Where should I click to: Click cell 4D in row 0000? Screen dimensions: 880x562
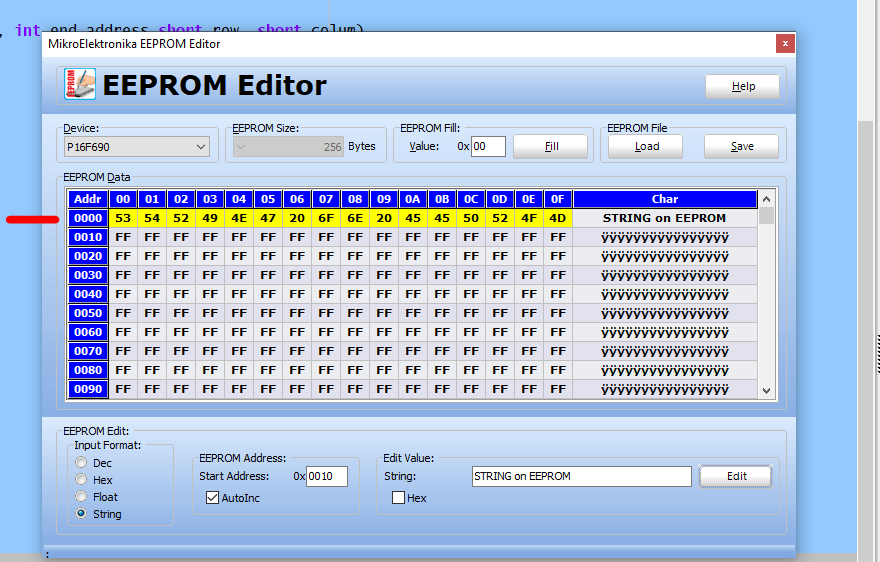[558, 218]
